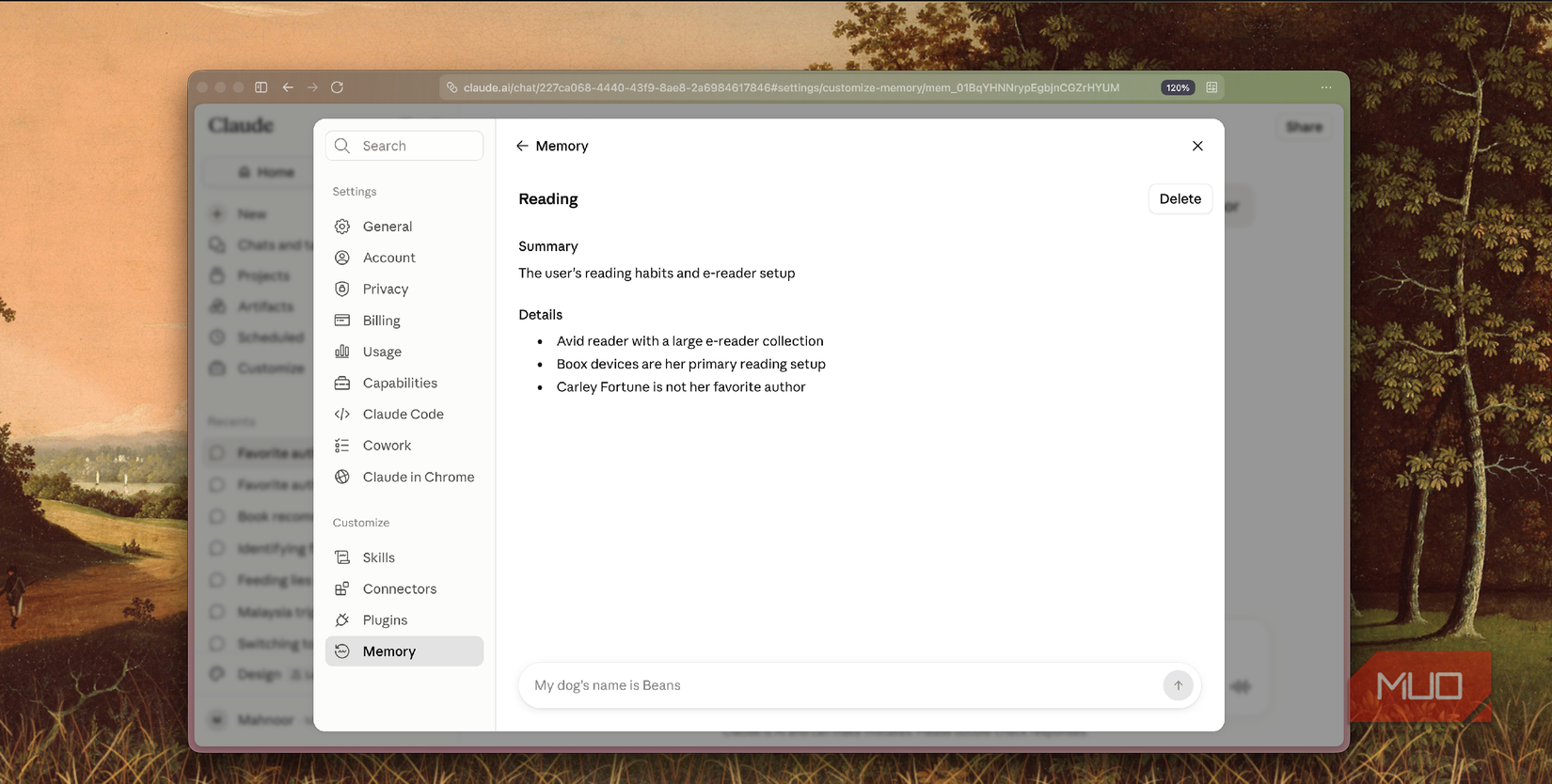Click the 'My dog's name is Beans' input
The width and height of the screenshot is (1552, 784).
842,685
